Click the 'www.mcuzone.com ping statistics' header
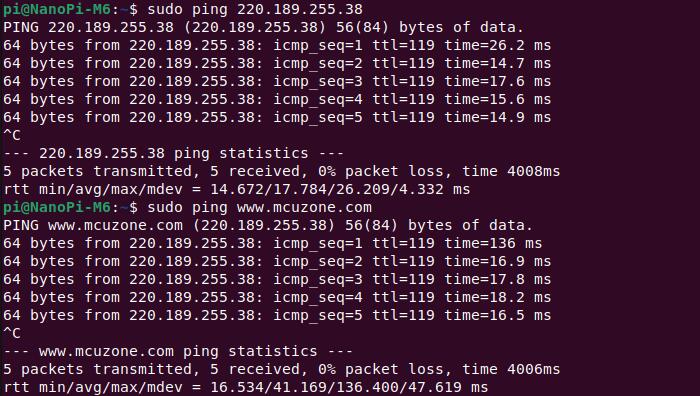Viewport: 700px width, 396px height. tap(178, 351)
